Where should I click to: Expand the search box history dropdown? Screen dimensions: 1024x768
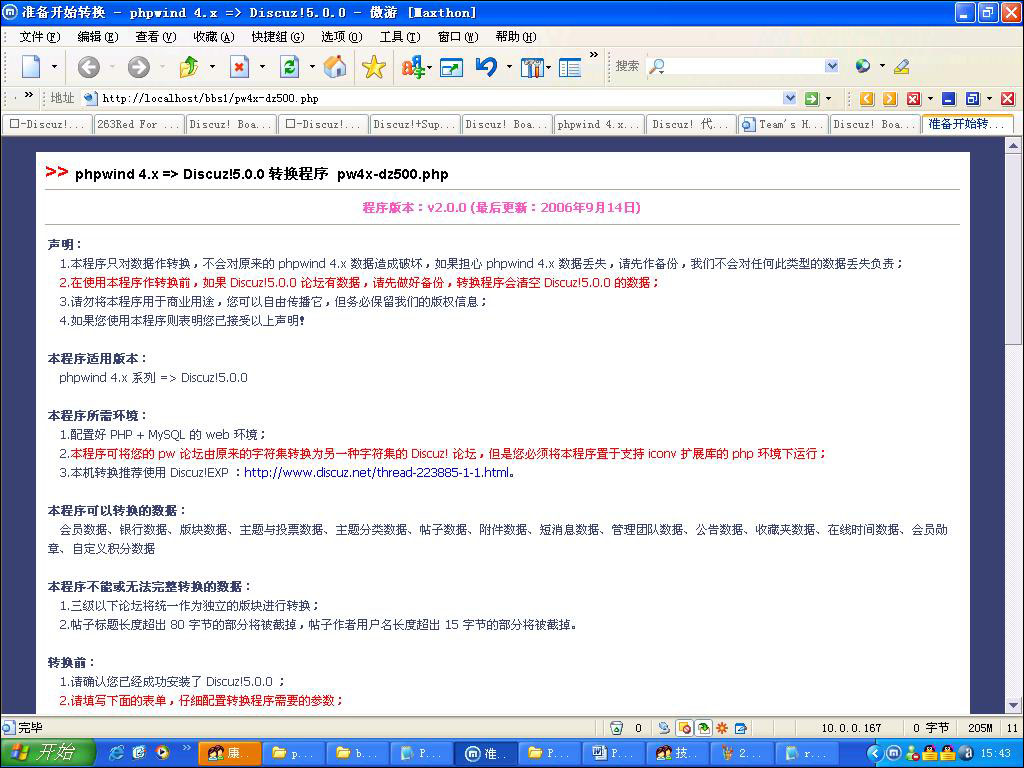(x=831, y=65)
